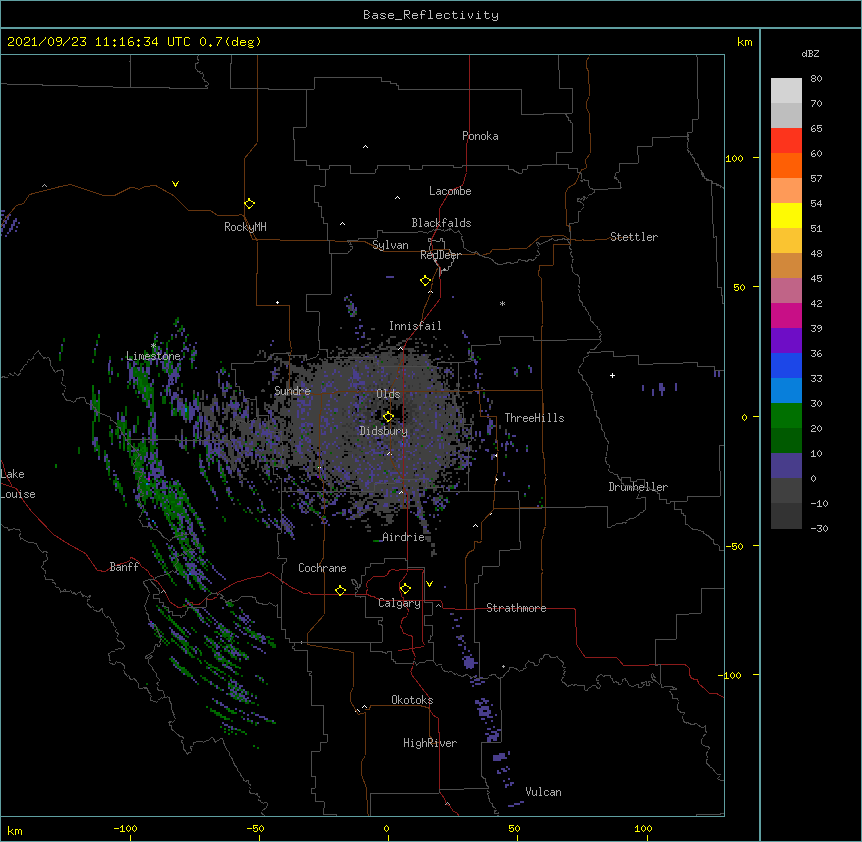Click the yellow radar site marker between Olds and Didsbury
862x842 pixels.
(388, 417)
